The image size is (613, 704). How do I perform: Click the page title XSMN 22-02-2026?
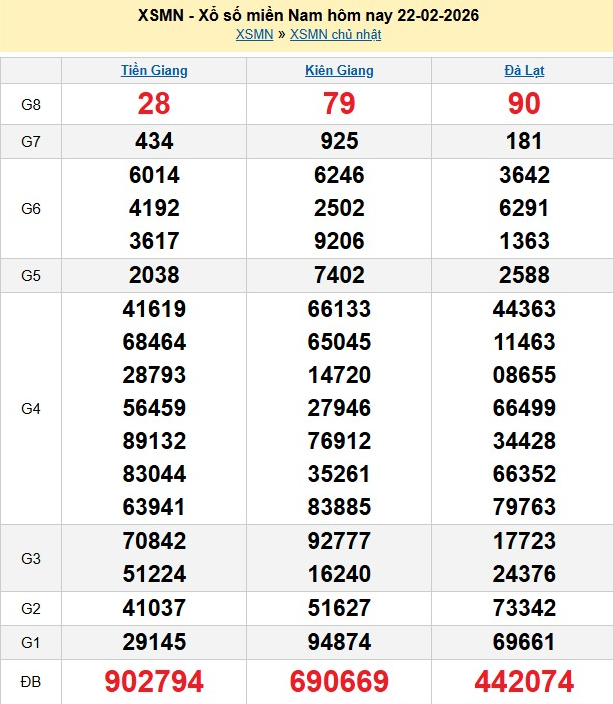point(307,16)
